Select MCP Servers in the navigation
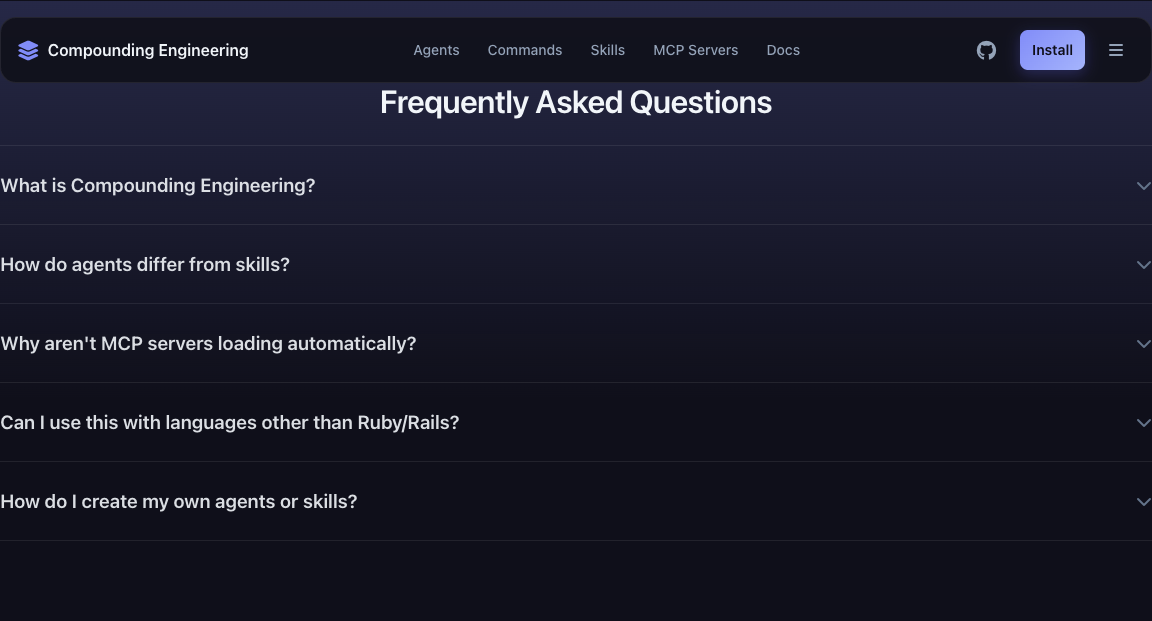This screenshot has height=621, width=1152. click(695, 50)
